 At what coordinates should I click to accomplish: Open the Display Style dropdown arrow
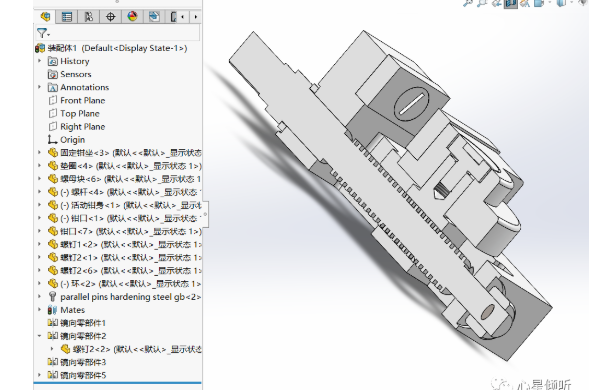(x=571, y=3)
